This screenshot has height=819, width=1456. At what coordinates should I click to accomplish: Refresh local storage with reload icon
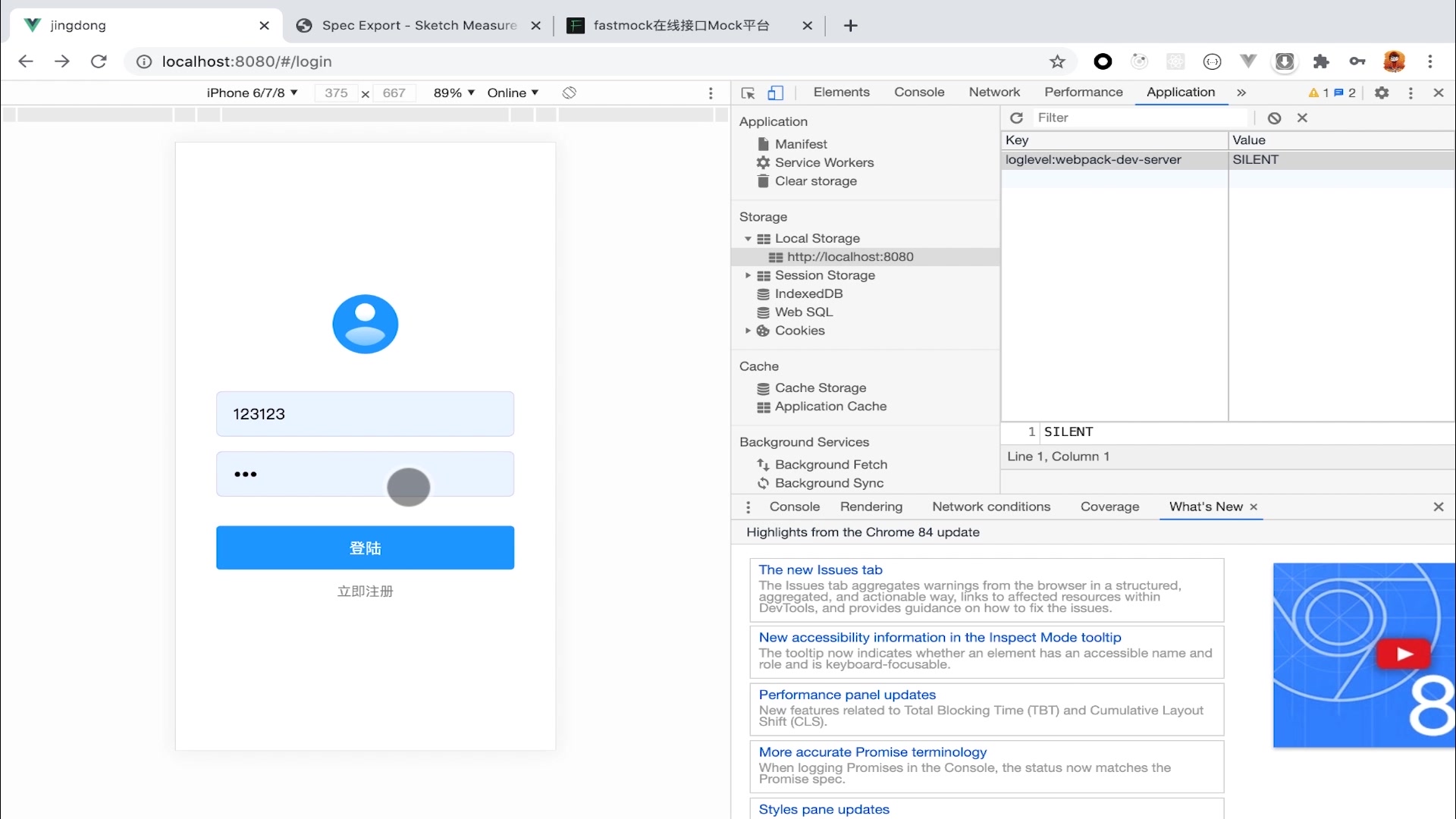click(x=1017, y=118)
